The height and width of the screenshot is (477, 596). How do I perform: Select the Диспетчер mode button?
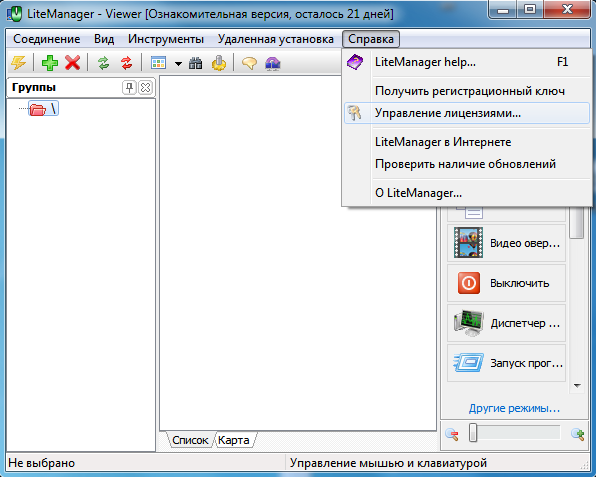pos(506,323)
